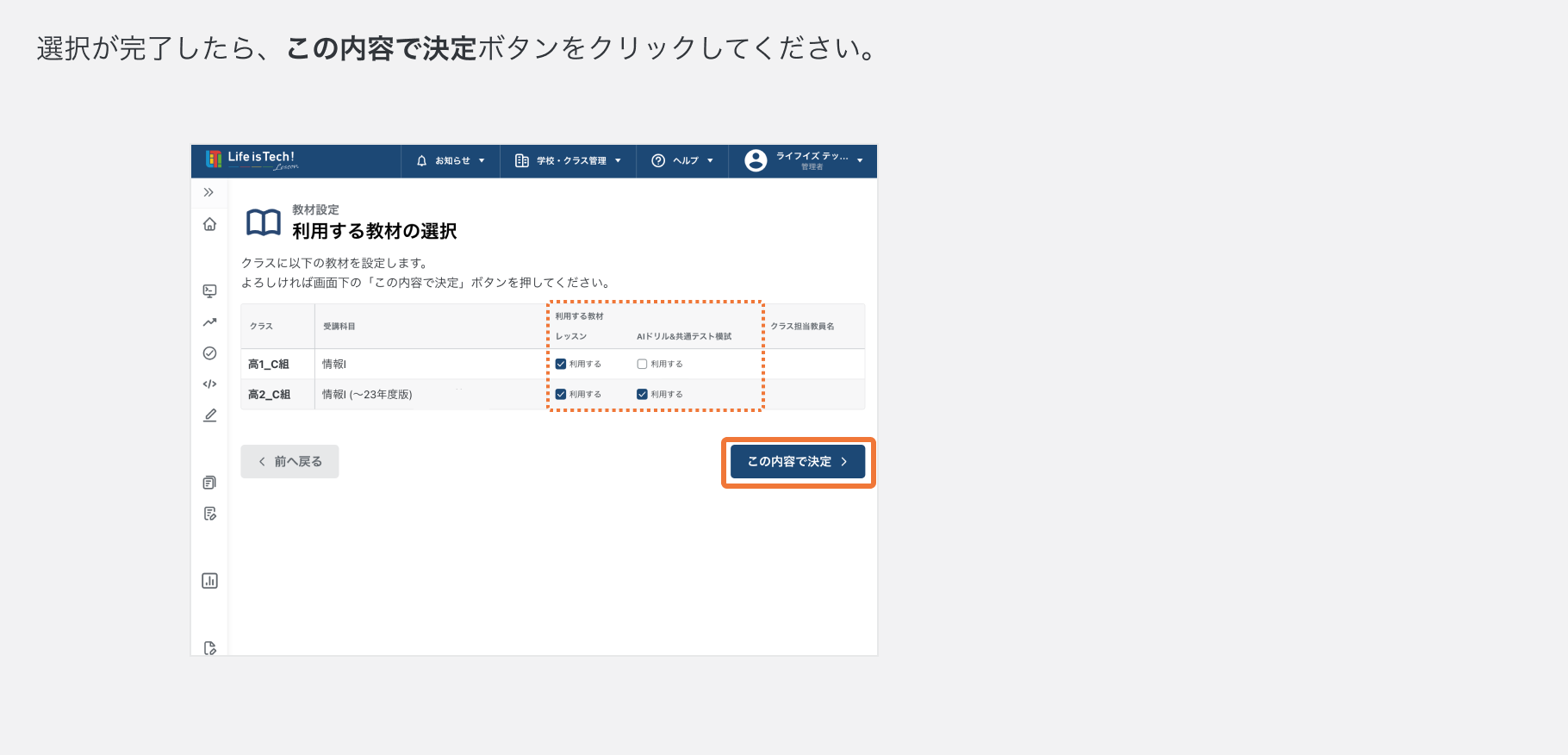
Task: Click the Life is Tech! logo
Action: point(252,160)
